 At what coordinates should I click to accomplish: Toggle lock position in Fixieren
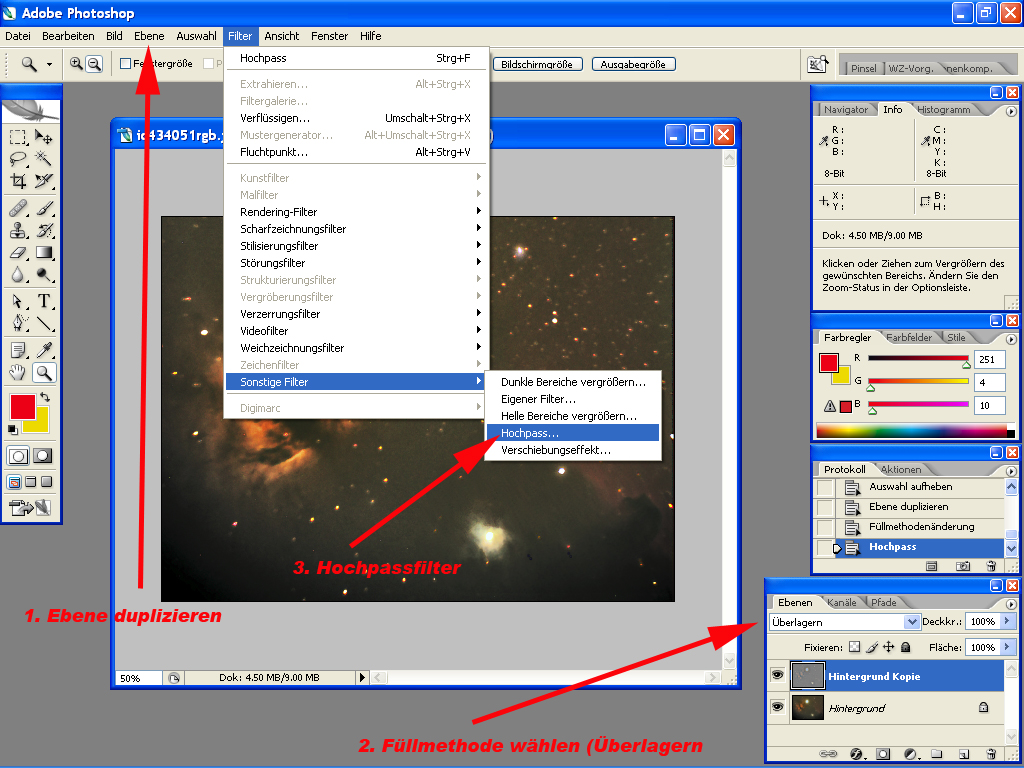click(889, 647)
